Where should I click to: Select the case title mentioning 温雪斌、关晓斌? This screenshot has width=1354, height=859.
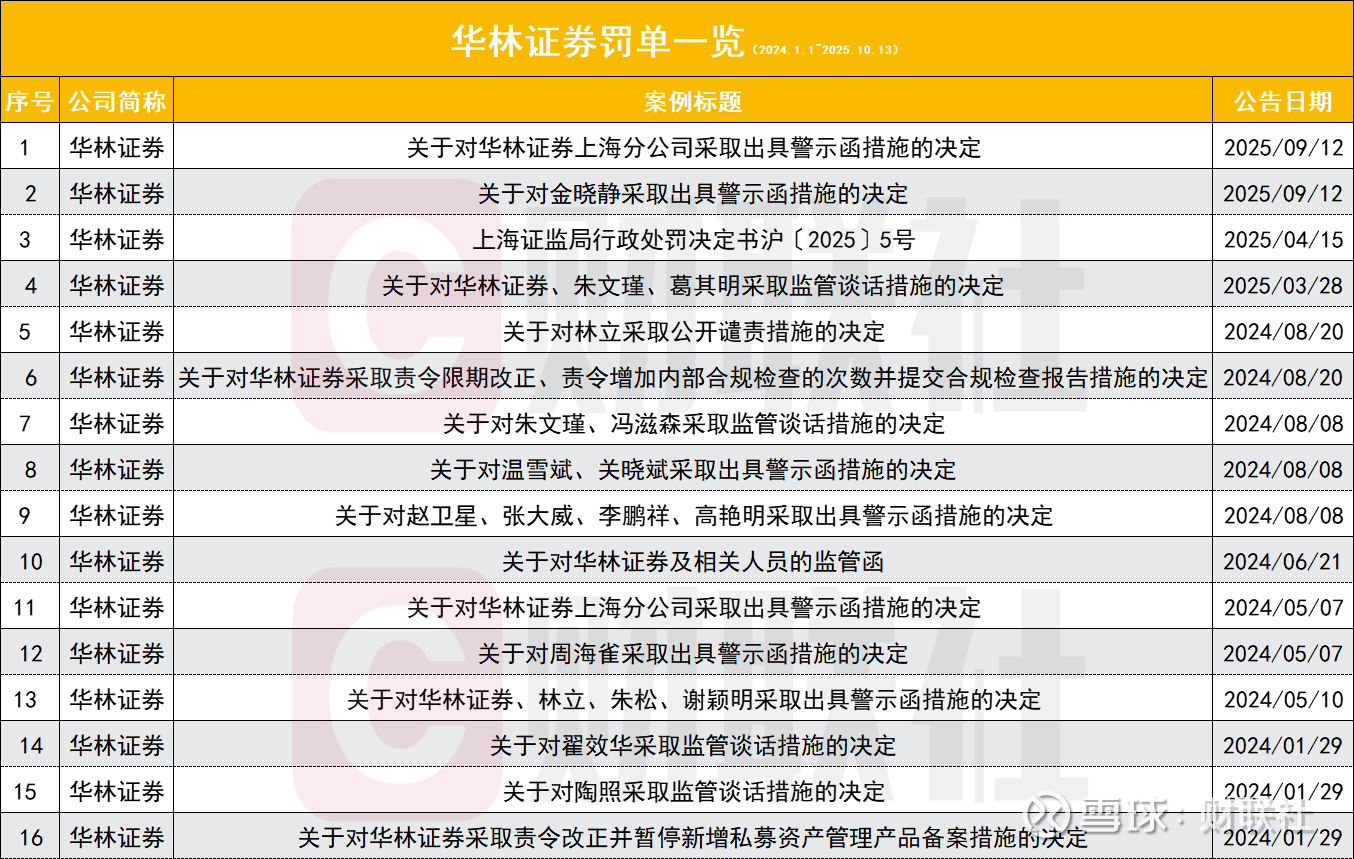tap(693, 470)
